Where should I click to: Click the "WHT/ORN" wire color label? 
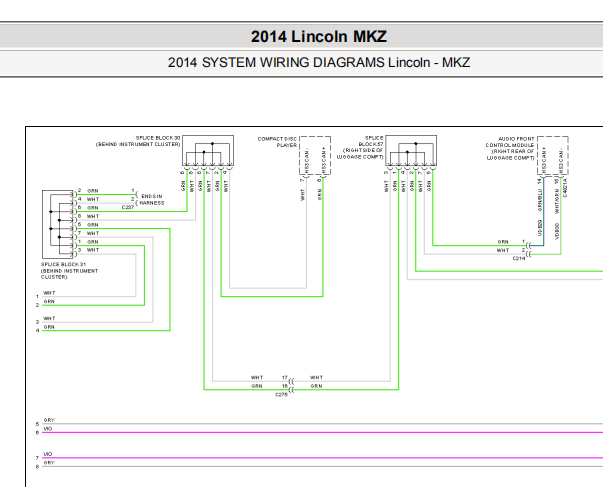pyautogui.click(x=557, y=202)
